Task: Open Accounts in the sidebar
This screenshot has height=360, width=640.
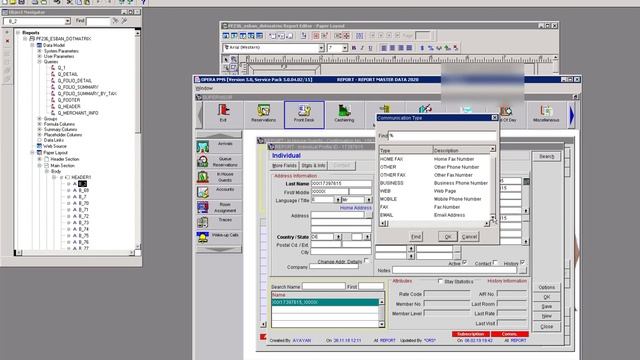Action: [203, 192]
